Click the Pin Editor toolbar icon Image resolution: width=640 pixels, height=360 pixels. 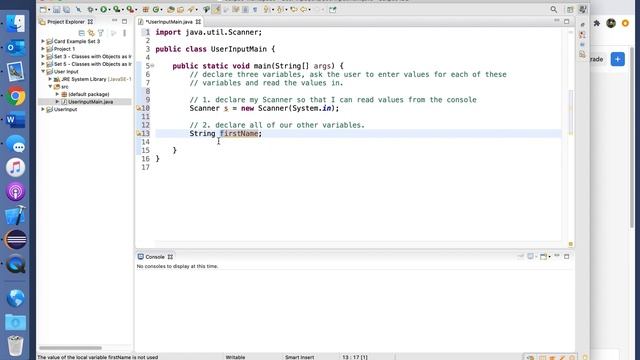(333, 9)
